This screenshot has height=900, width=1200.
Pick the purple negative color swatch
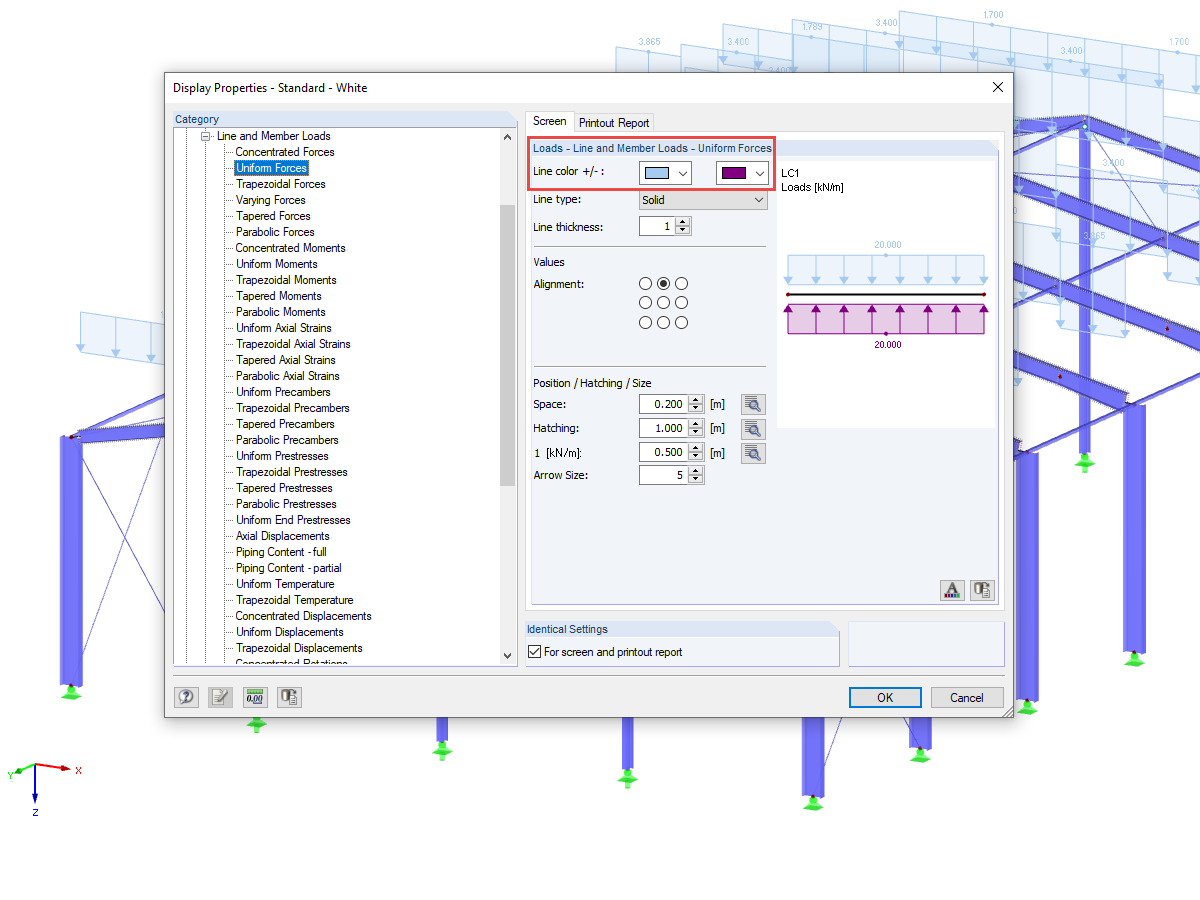tap(734, 173)
